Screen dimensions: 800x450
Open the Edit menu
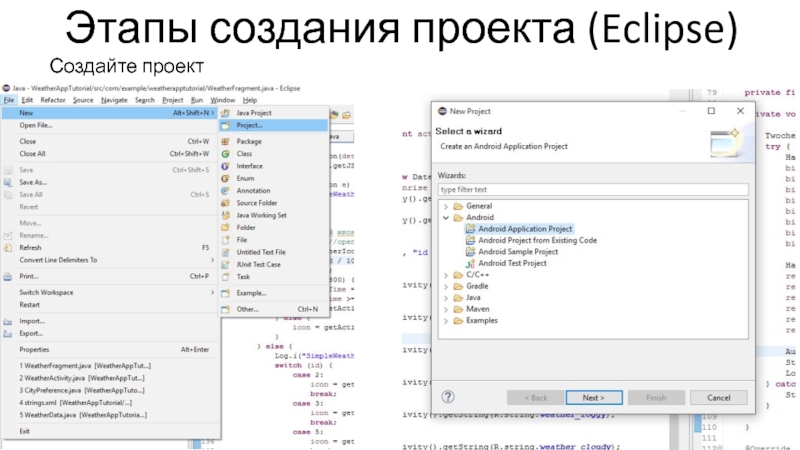27,100
